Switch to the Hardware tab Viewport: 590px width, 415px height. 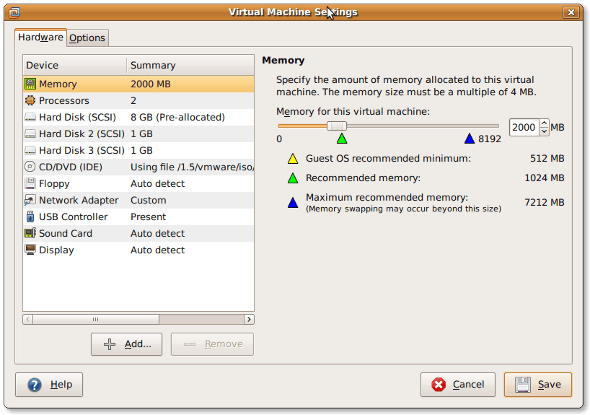click(x=41, y=37)
